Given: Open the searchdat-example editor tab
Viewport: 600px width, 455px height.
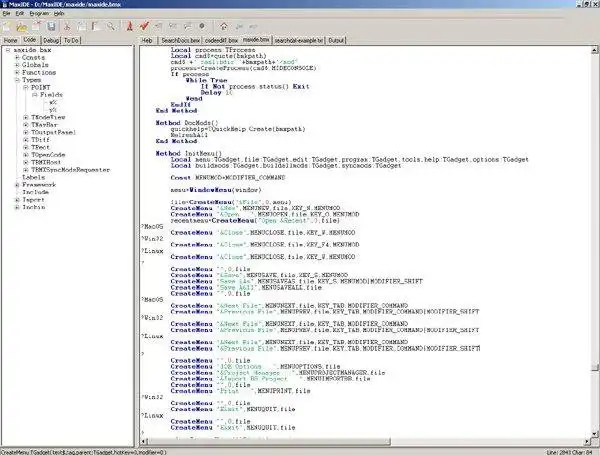Looking at the screenshot, I should click(x=298, y=40).
